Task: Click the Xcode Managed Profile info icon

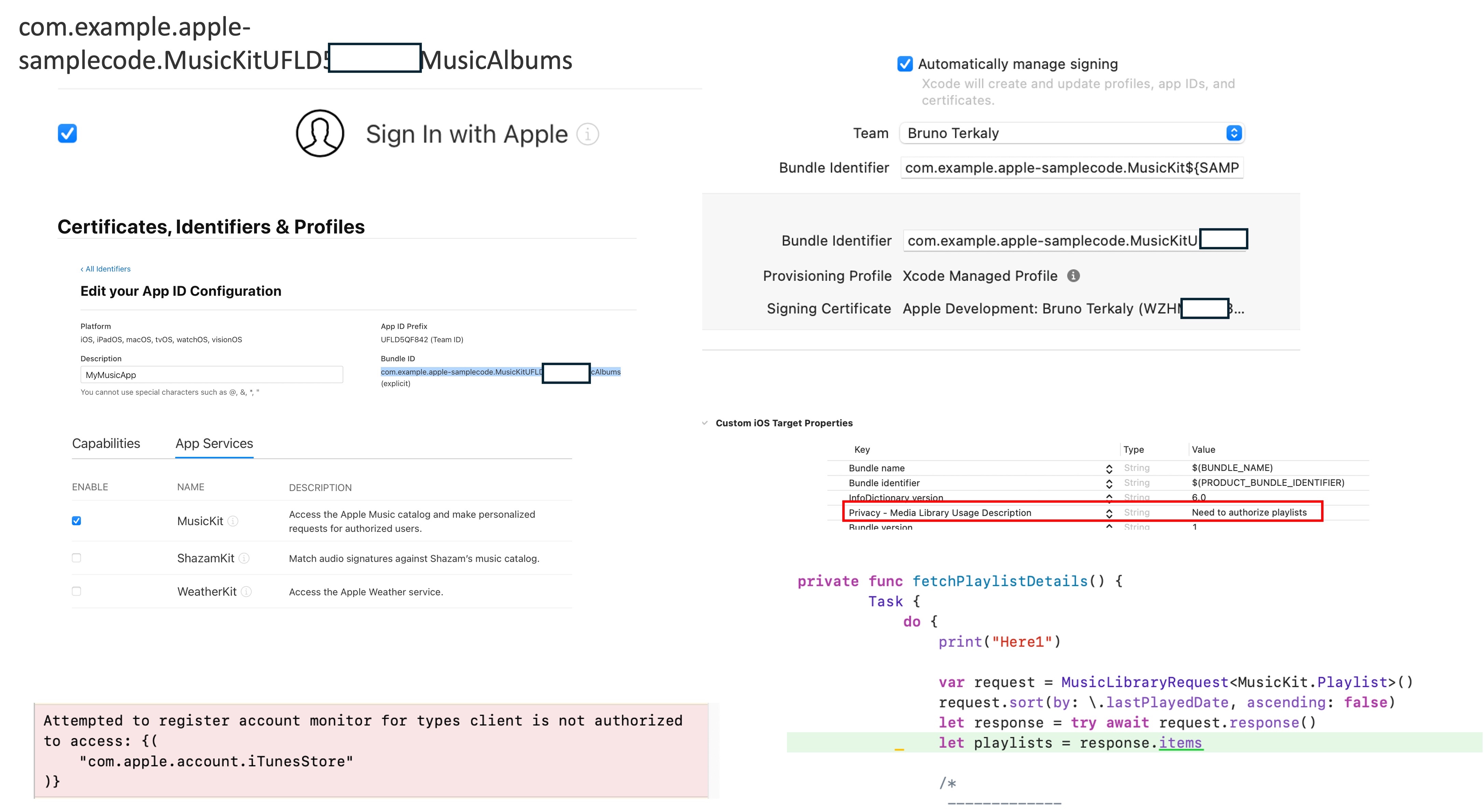Action: pyautogui.click(x=1073, y=276)
